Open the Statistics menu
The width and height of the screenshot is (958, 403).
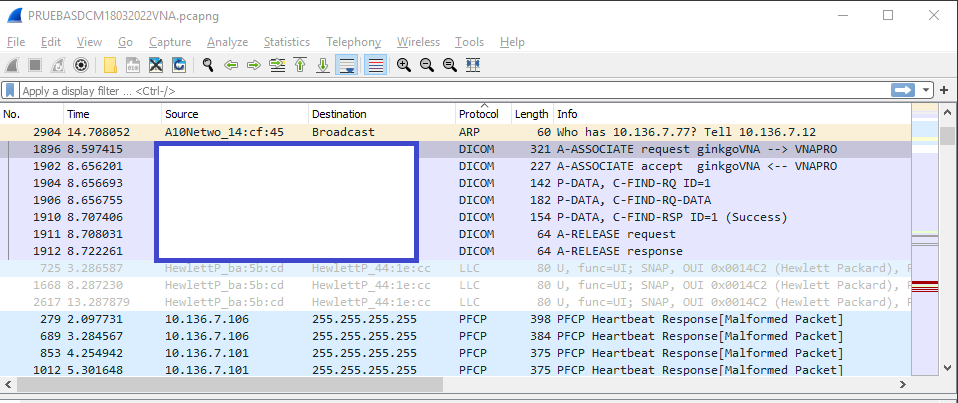point(286,42)
